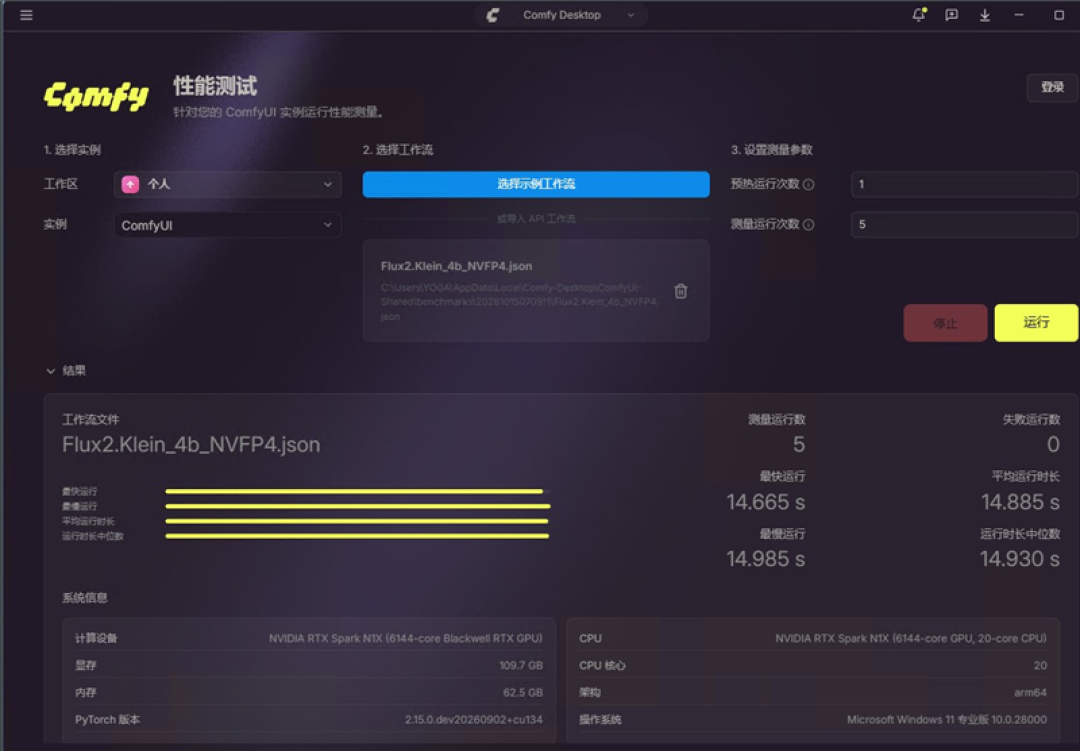
Task: Collapse the 结果 section chevron
Action: (50, 371)
